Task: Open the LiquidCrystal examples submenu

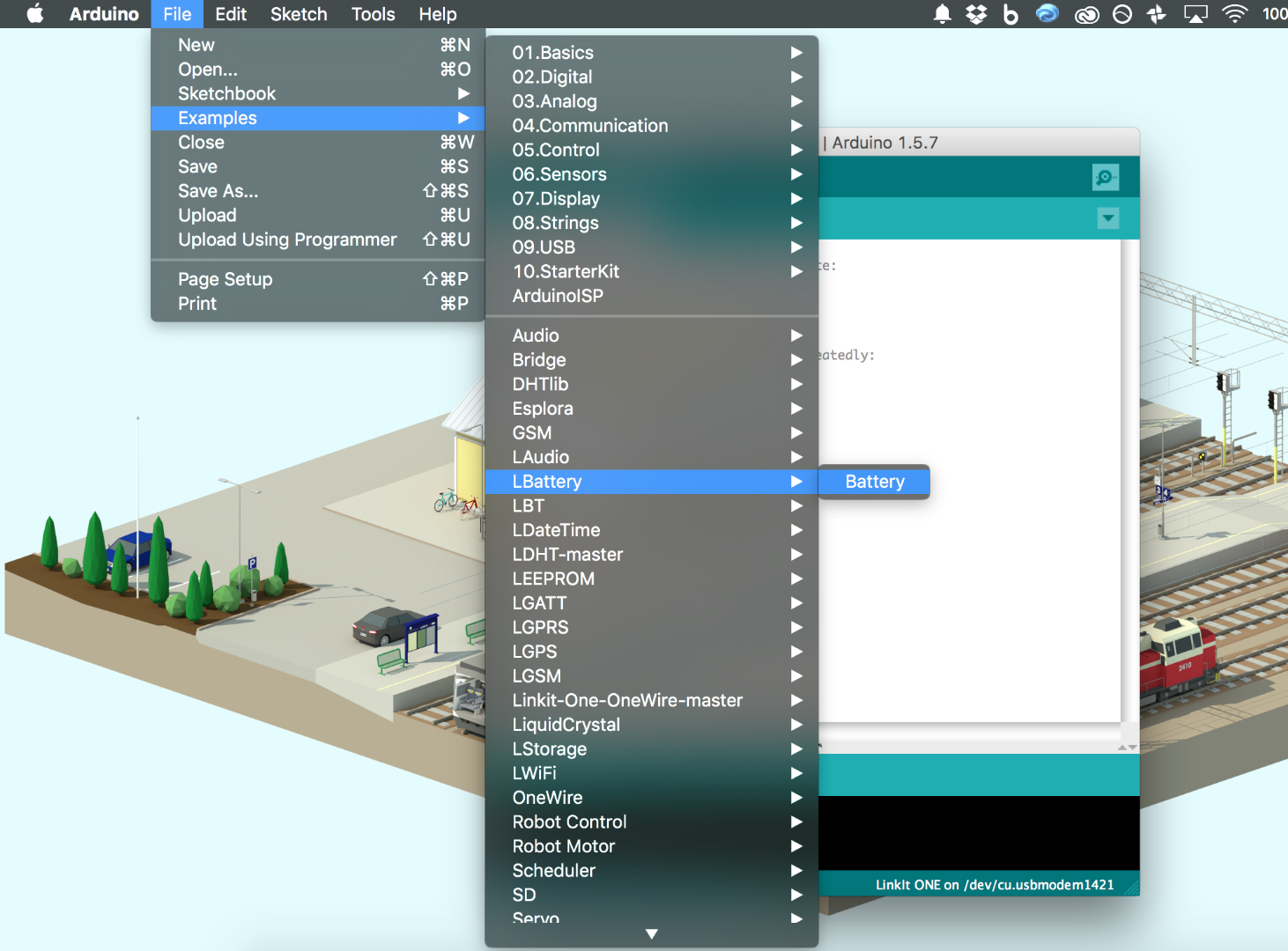Action: pos(652,725)
